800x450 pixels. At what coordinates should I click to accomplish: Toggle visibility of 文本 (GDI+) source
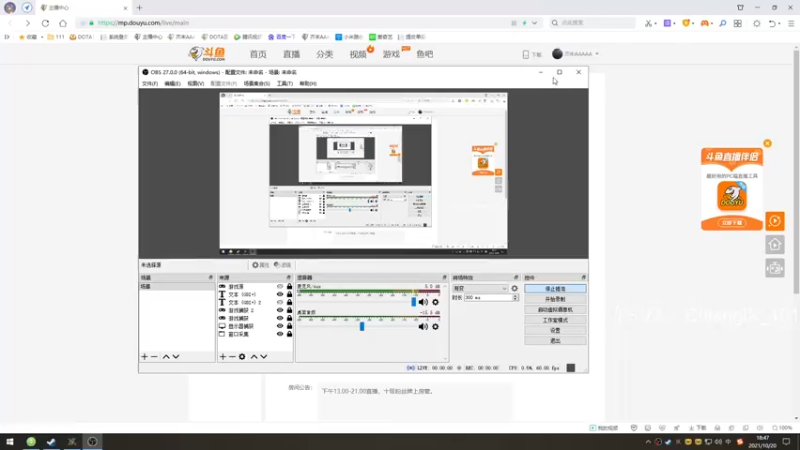pos(280,294)
